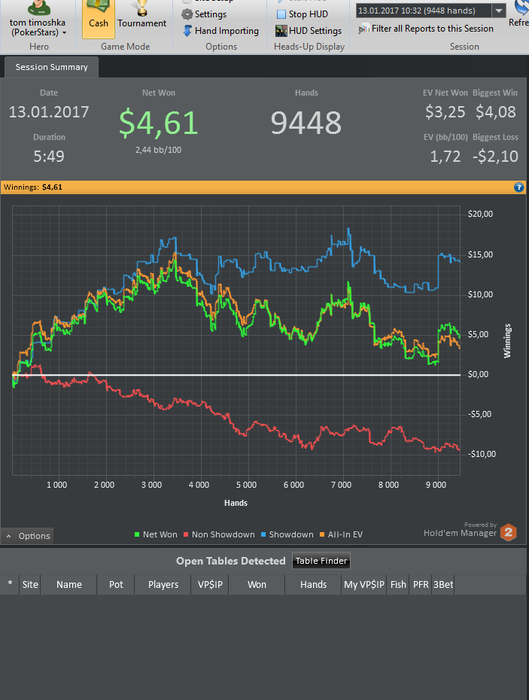Click the winnings graph help icon
The height and width of the screenshot is (700, 529).
[x=518, y=187]
